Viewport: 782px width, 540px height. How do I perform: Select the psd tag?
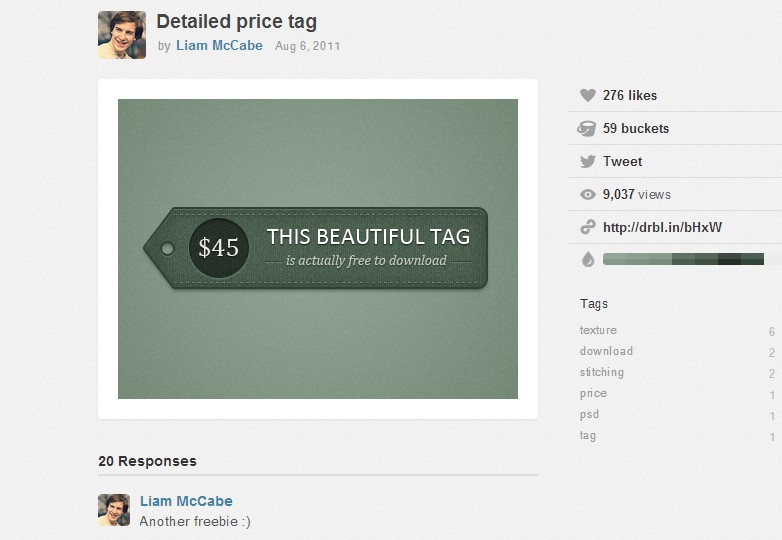[589, 415]
